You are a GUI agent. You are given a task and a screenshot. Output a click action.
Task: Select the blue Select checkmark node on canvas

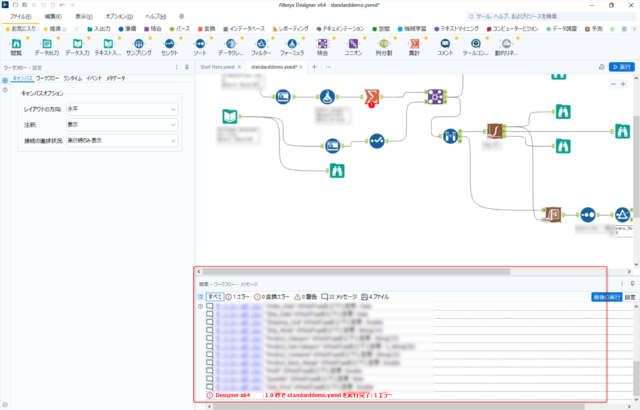coord(377,141)
